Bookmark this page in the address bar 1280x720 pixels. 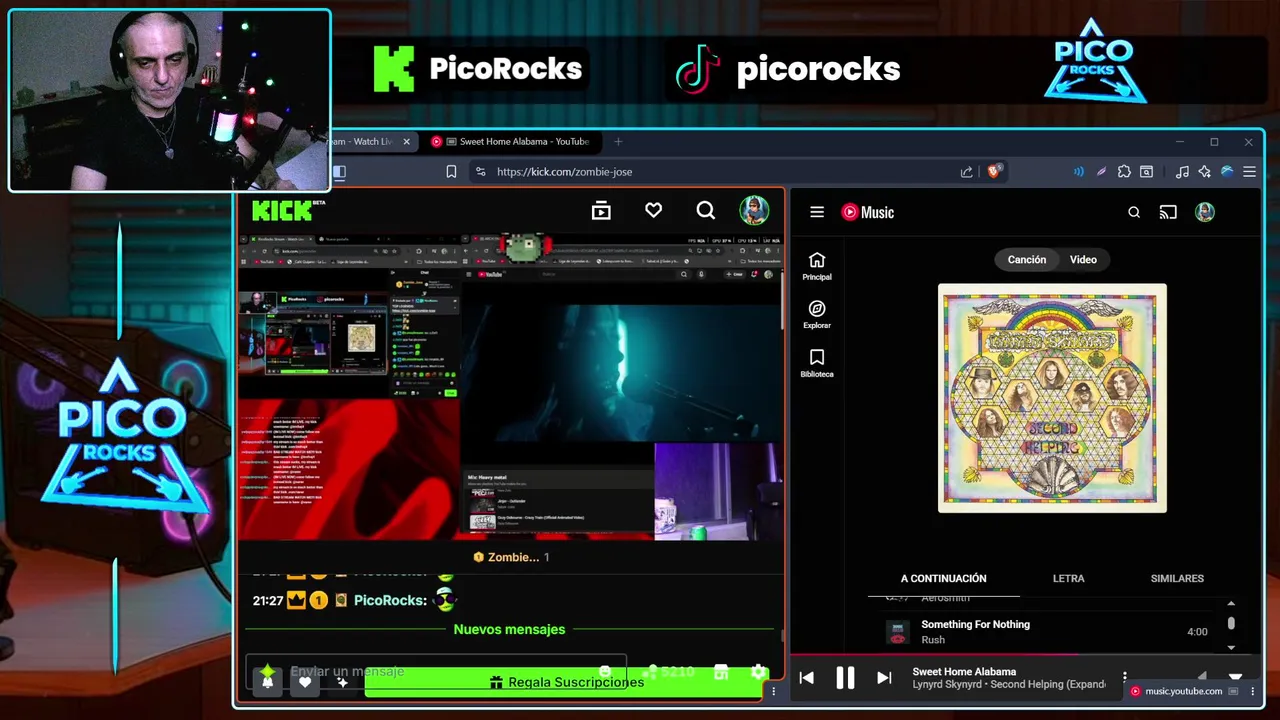click(x=451, y=172)
